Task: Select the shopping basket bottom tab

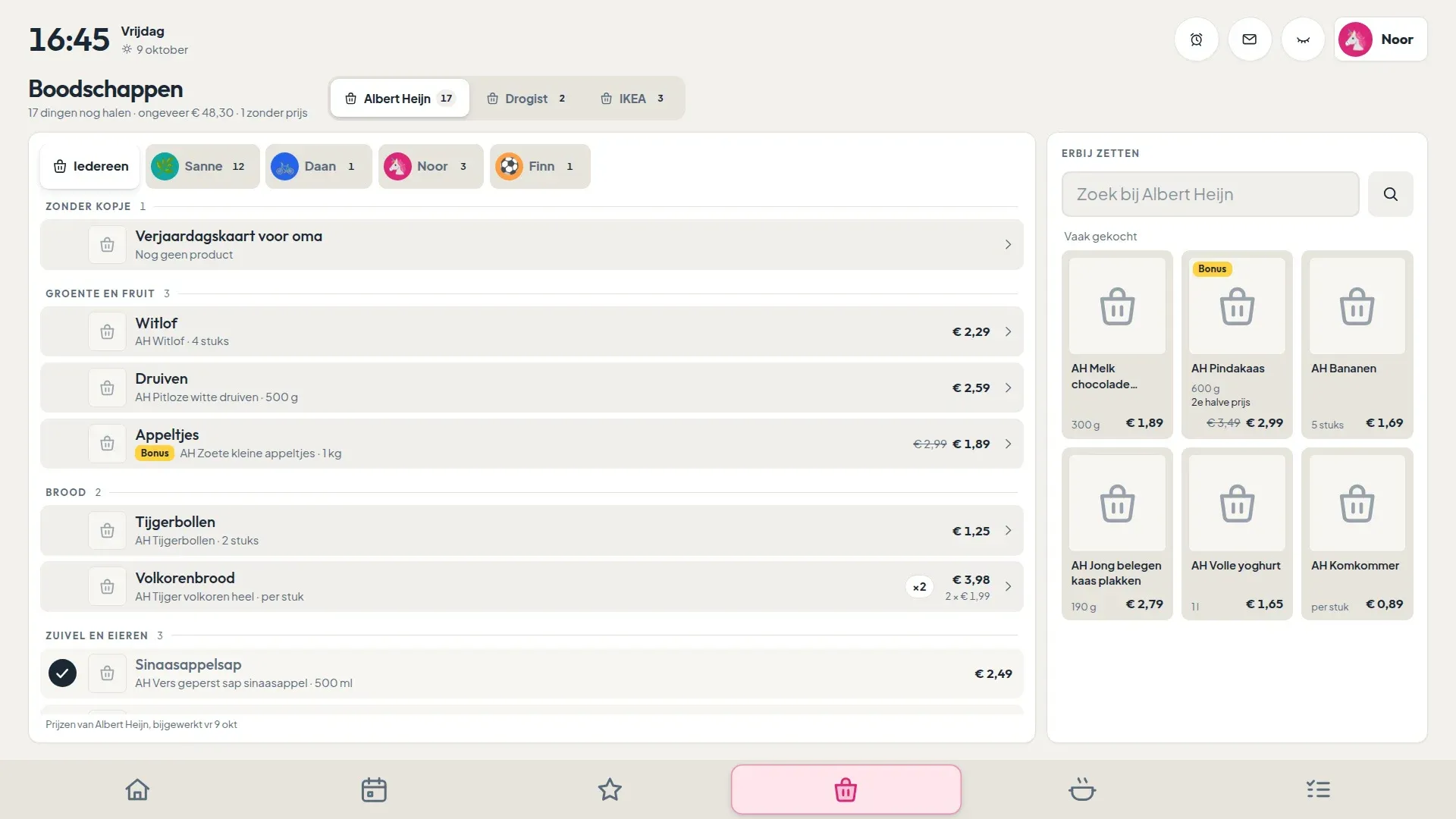Action: point(846,789)
